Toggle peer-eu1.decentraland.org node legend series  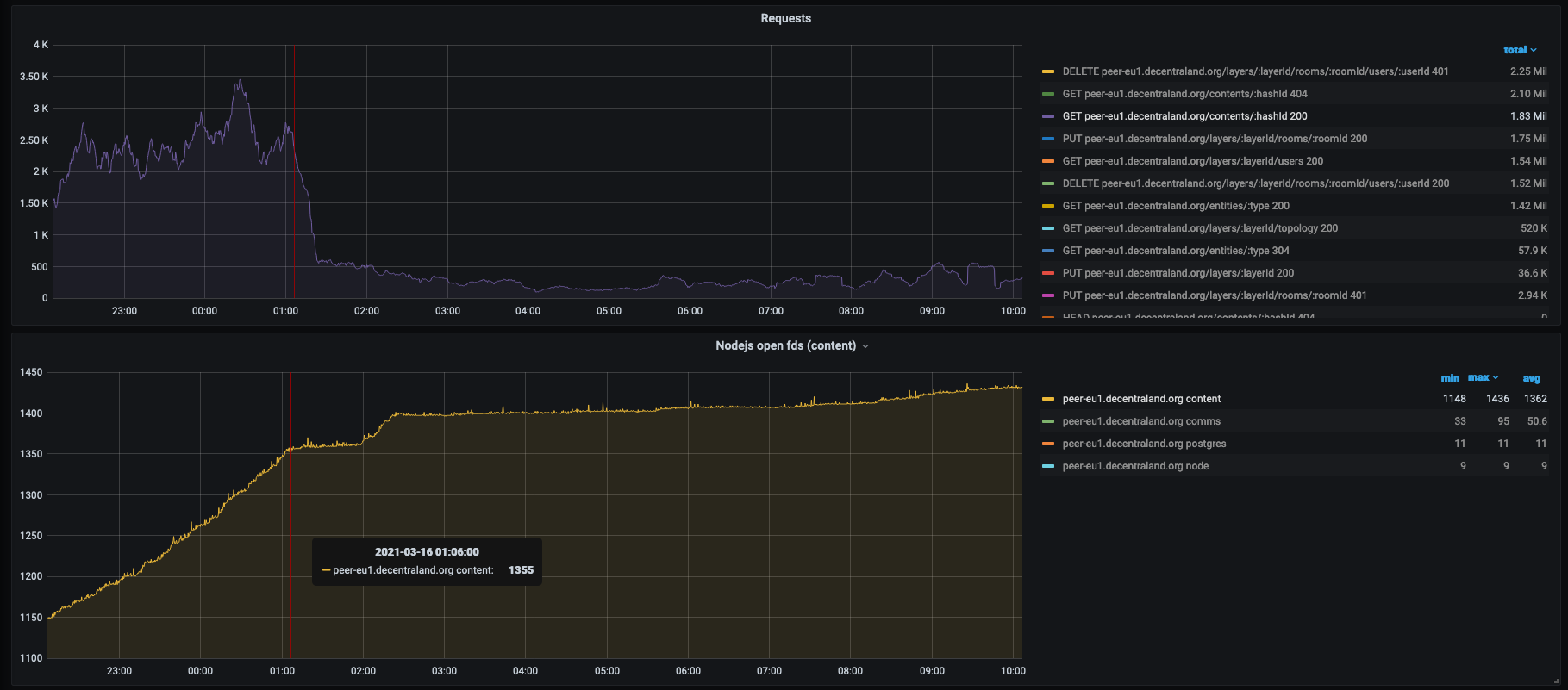[1135, 466]
